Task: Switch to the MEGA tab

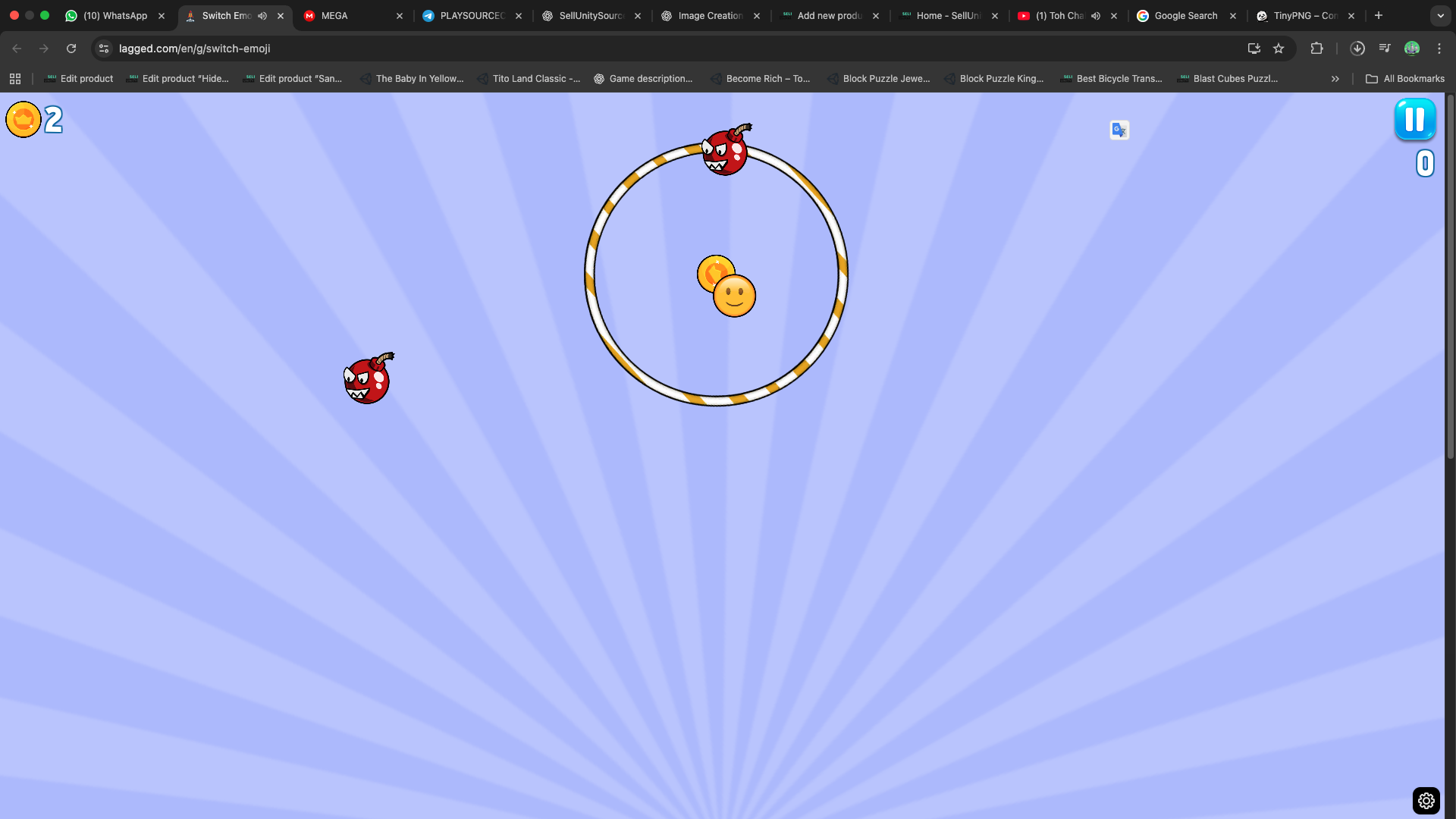Action: [x=334, y=16]
